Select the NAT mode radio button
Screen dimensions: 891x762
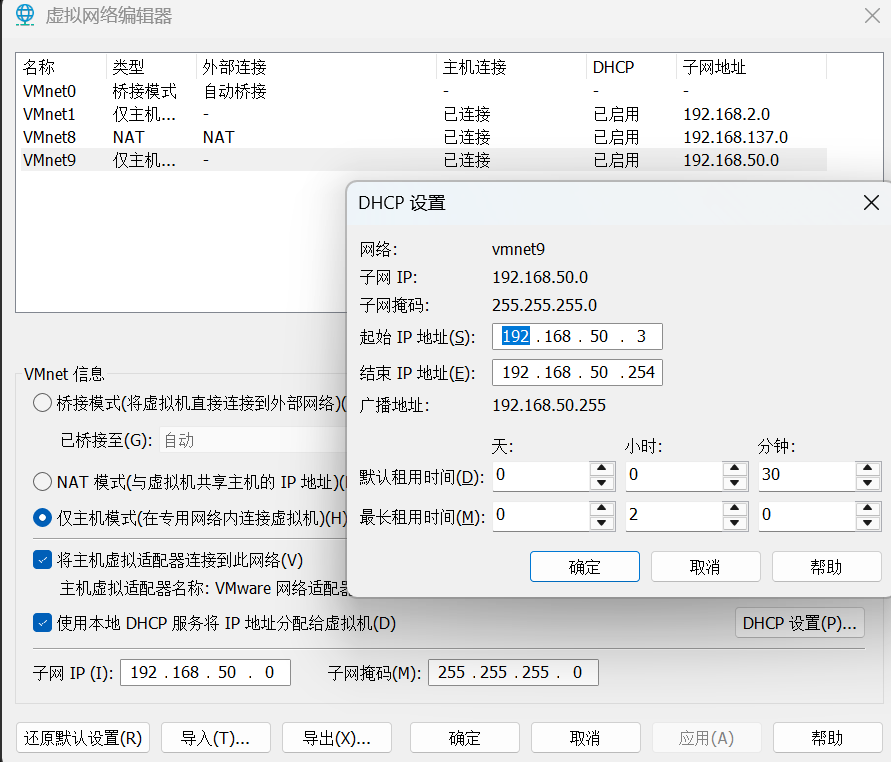pos(43,481)
